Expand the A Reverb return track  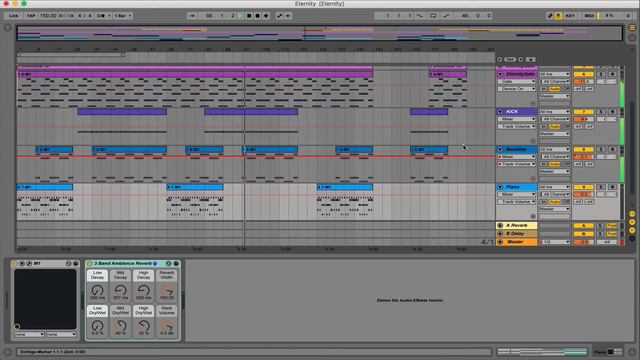(500, 225)
